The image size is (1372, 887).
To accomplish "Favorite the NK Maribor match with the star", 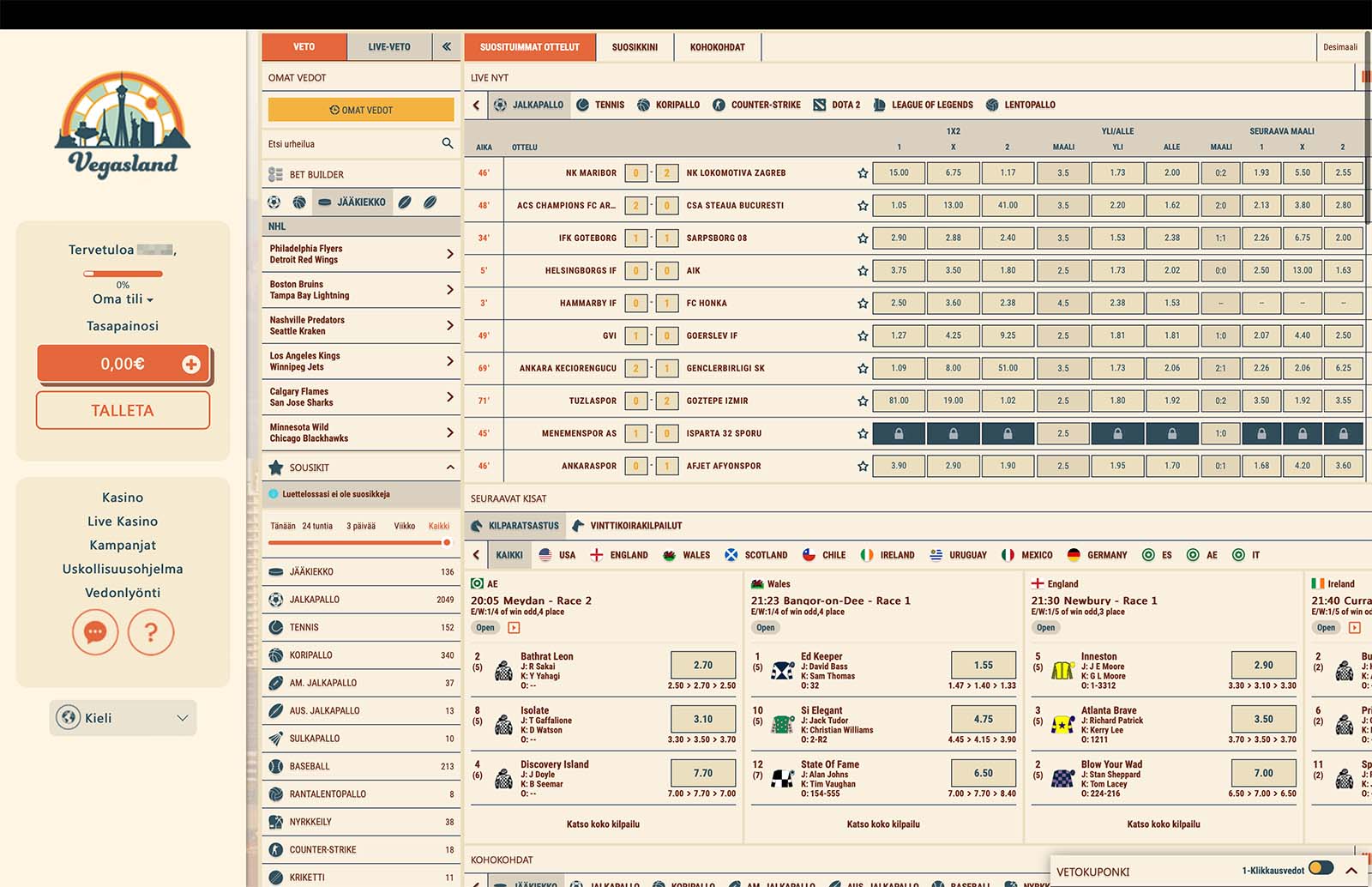I will (863, 173).
